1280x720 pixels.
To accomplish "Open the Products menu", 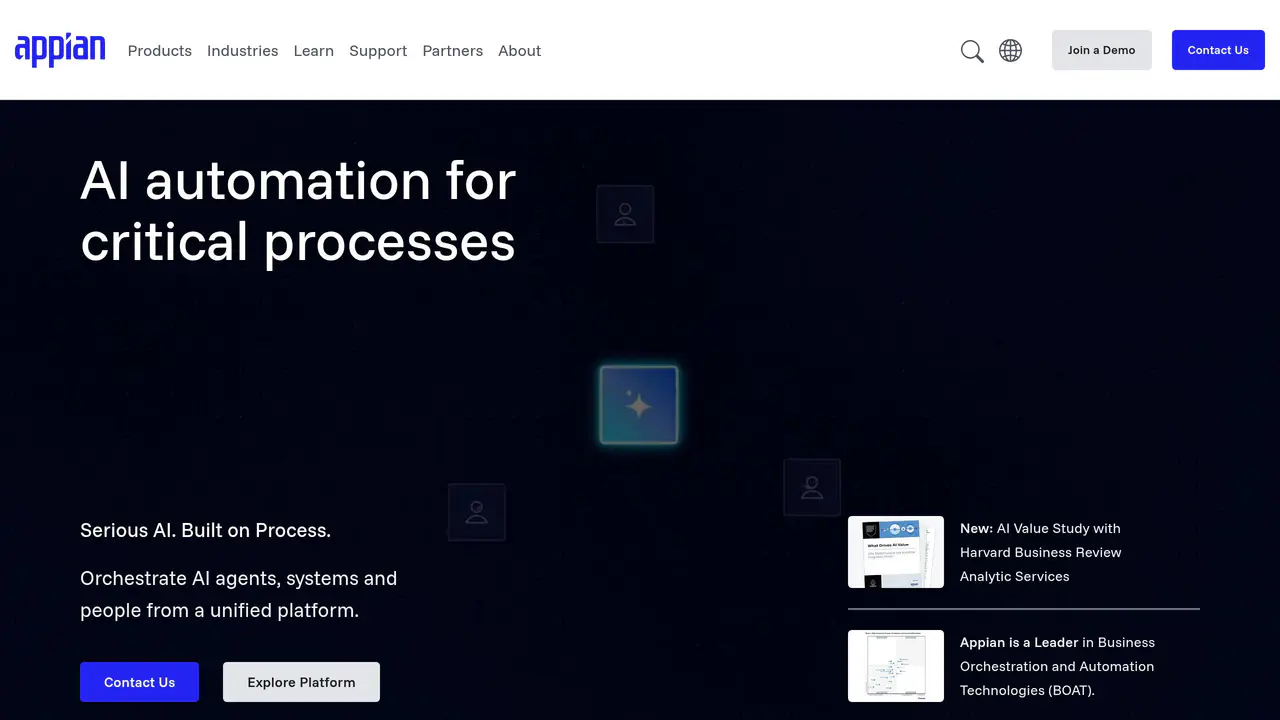I will (160, 51).
